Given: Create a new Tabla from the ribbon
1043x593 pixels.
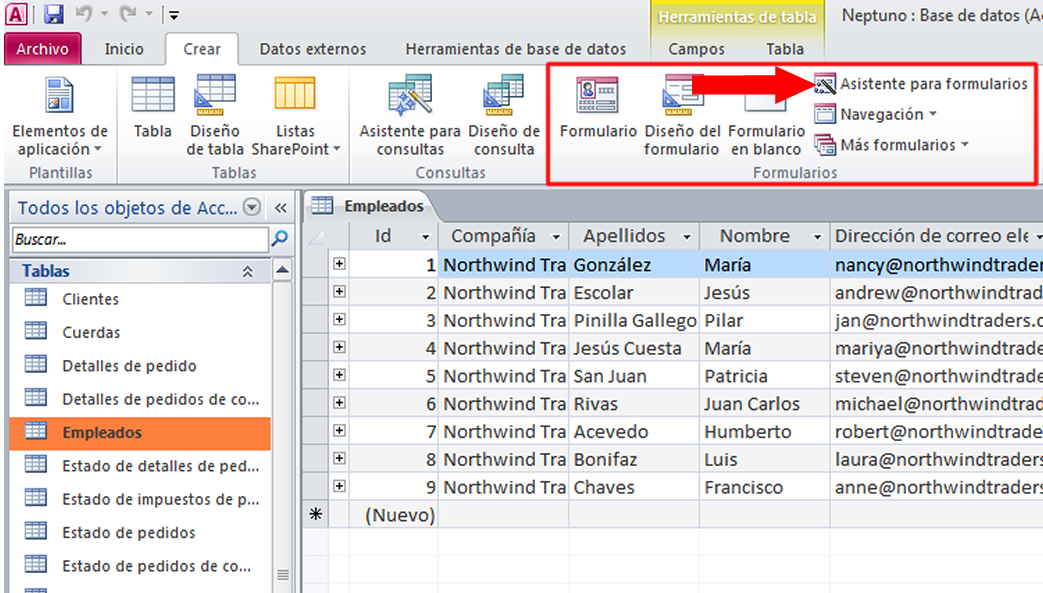Looking at the screenshot, I should (x=154, y=112).
